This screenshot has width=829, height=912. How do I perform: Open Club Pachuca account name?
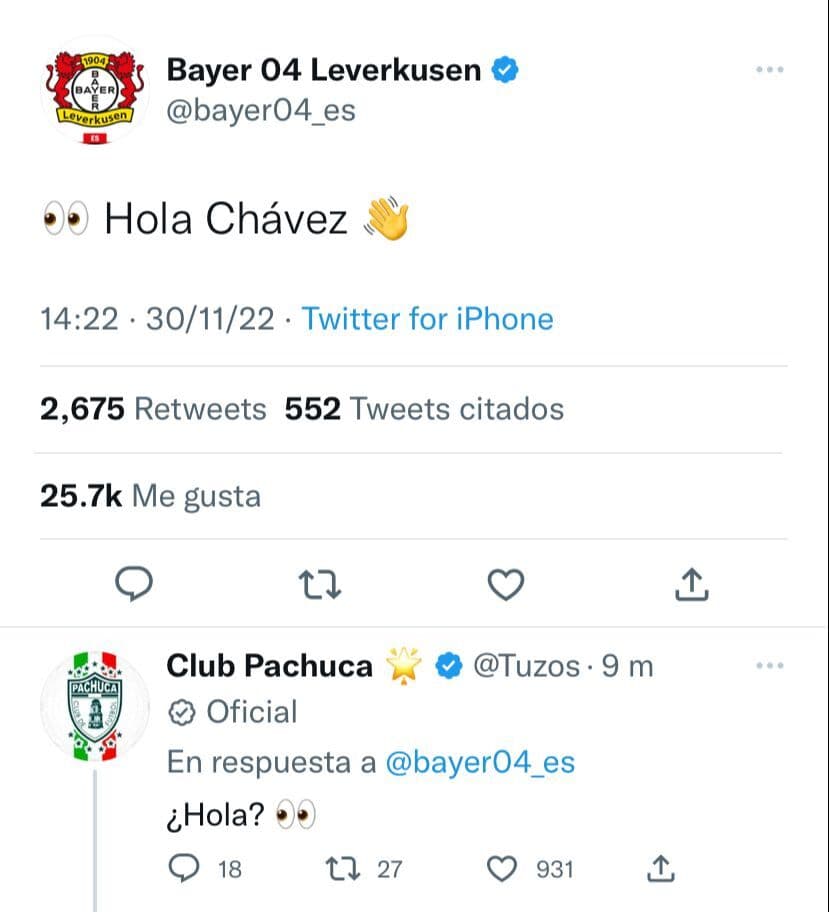coord(269,666)
